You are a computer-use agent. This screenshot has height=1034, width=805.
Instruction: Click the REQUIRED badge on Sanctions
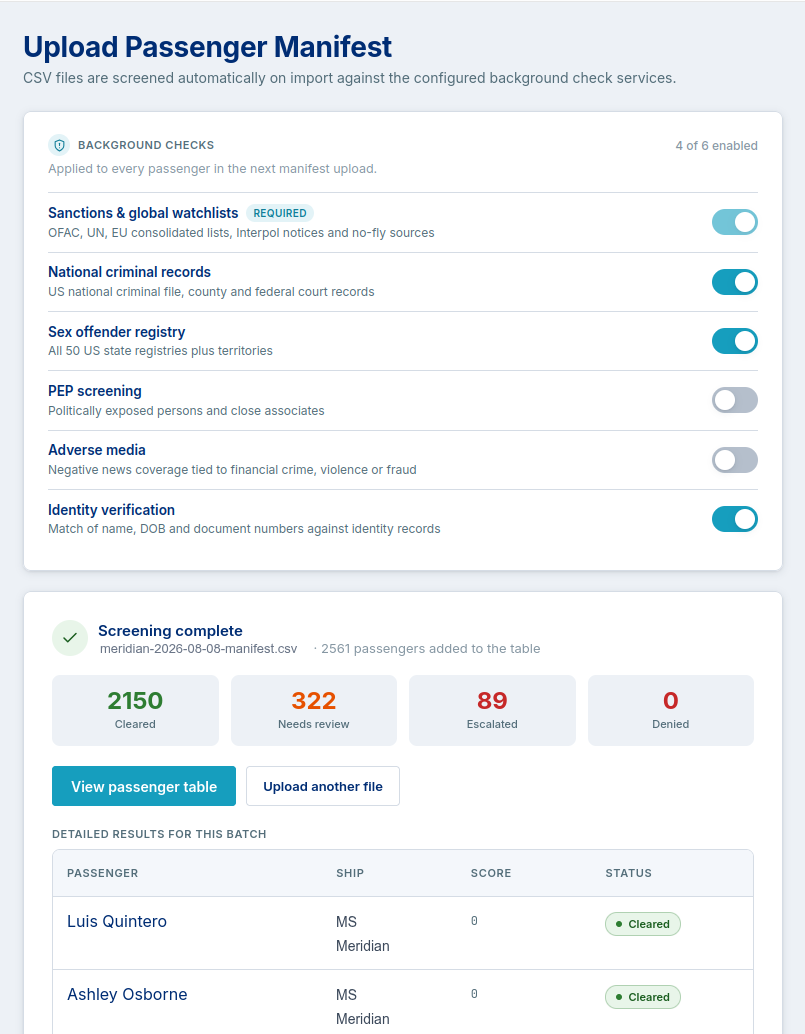tap(280, 213)
